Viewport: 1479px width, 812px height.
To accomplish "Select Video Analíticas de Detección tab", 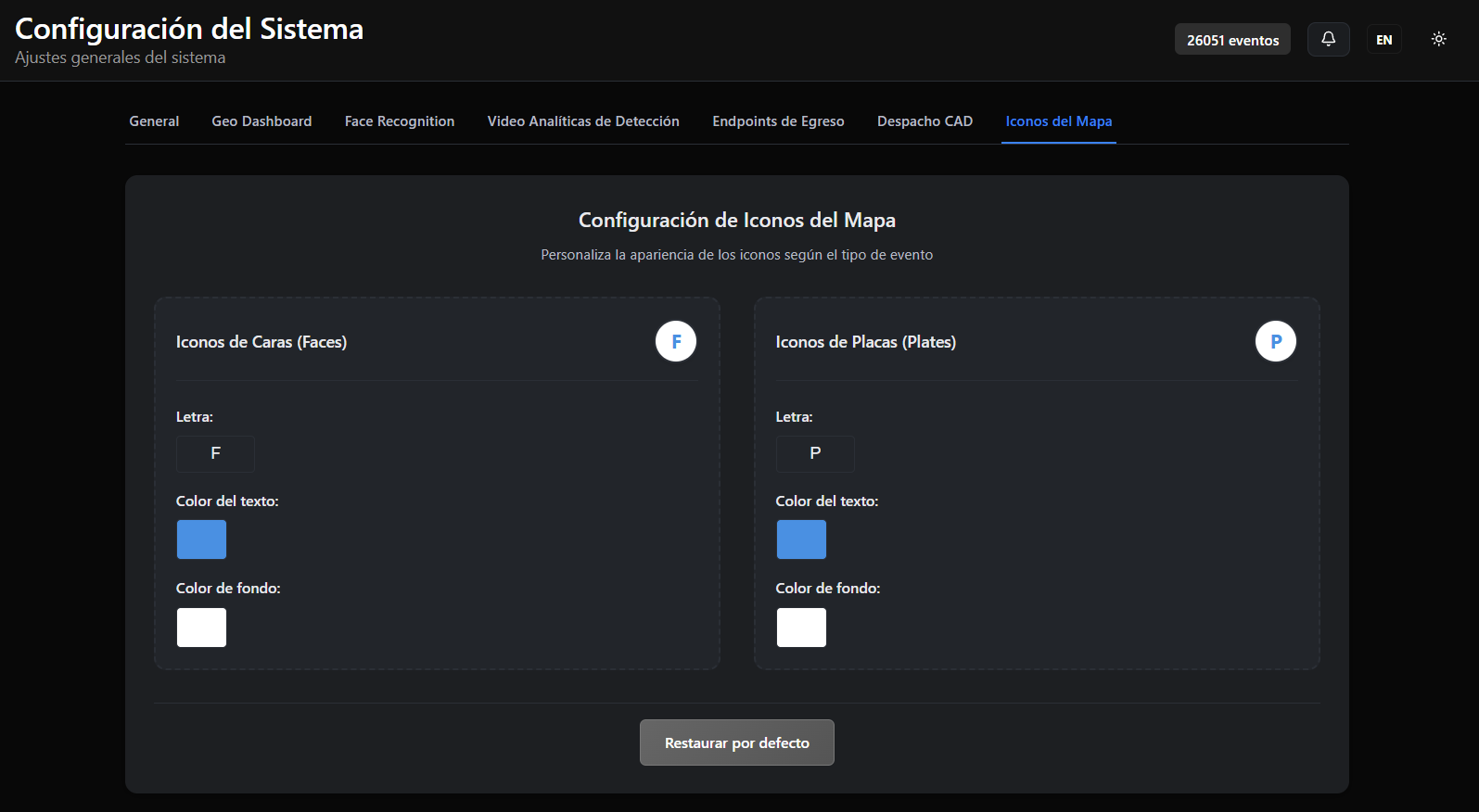I will pos(583,121).
